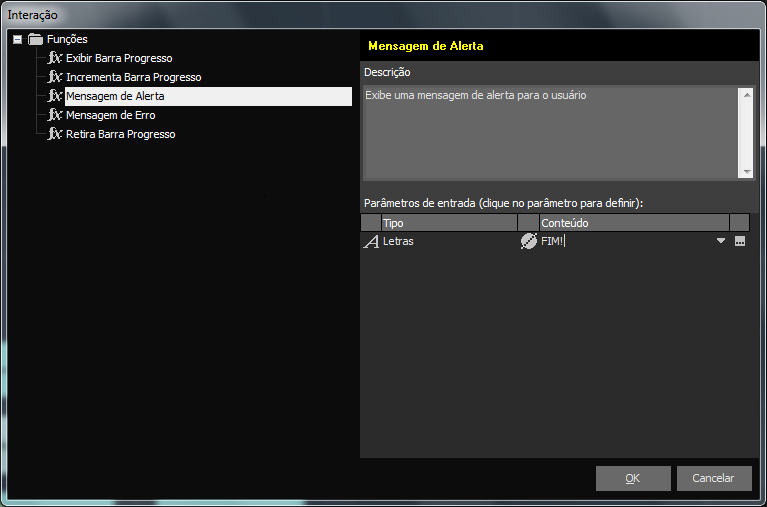Screen dimensions: 767x507
Task: Click fx icon beside Mensagem de Erro
Action: coord(55,115)
